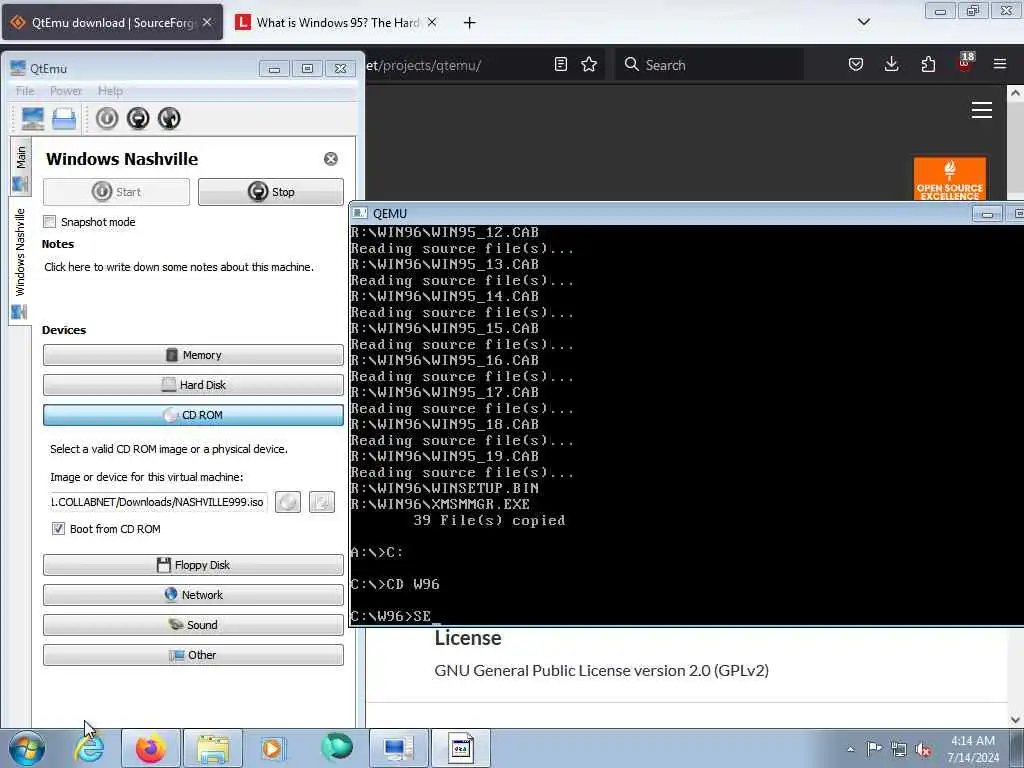The image size is (1024, 768).
Task: Open Windows Media Player from taskbar
Action: point(274,748)
